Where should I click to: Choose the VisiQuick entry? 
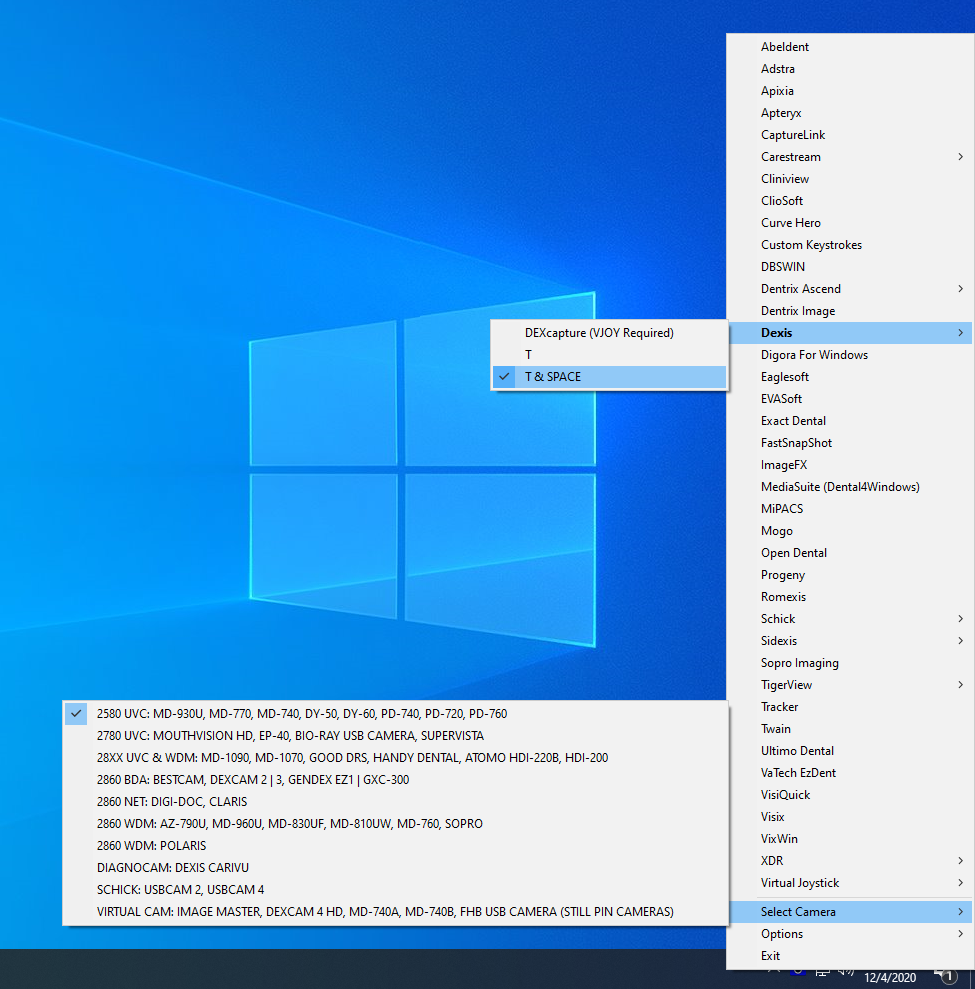(x=849, y=795)
